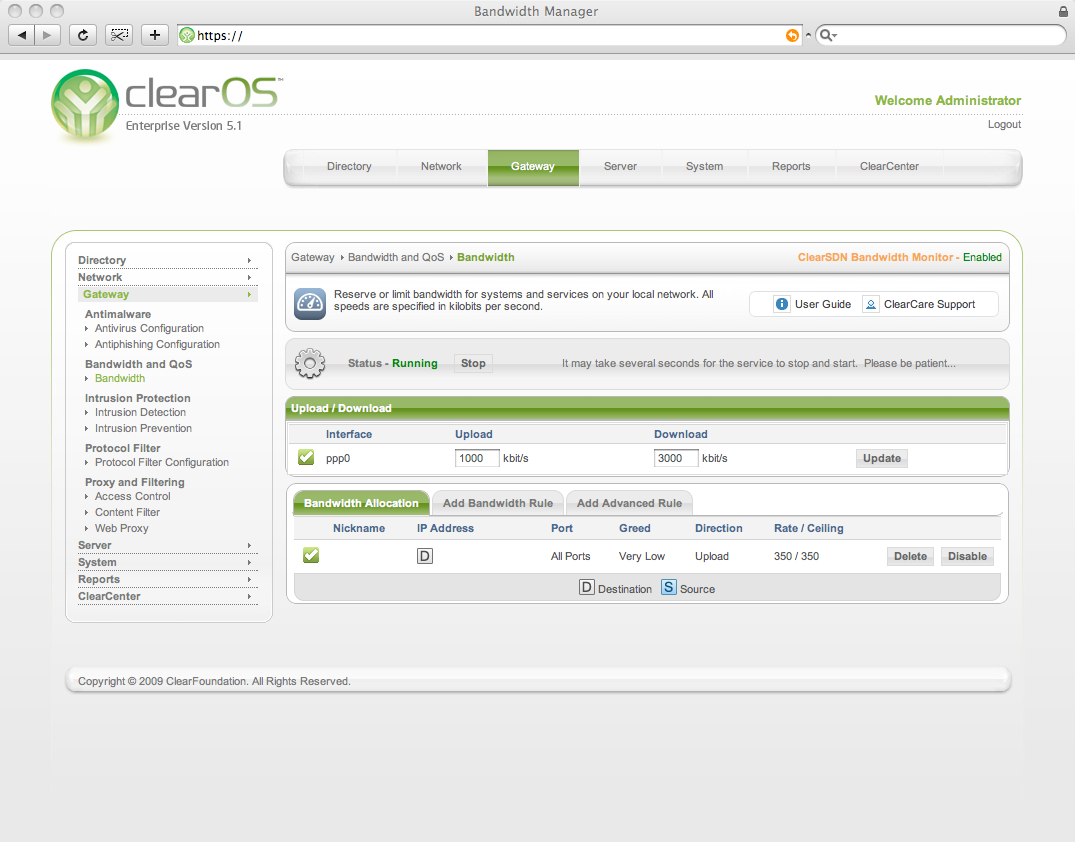Open Protocol Filter Configuration page
Image resolution: width=1075 pixels, height=842 pixels.
[x=162, y=462]
